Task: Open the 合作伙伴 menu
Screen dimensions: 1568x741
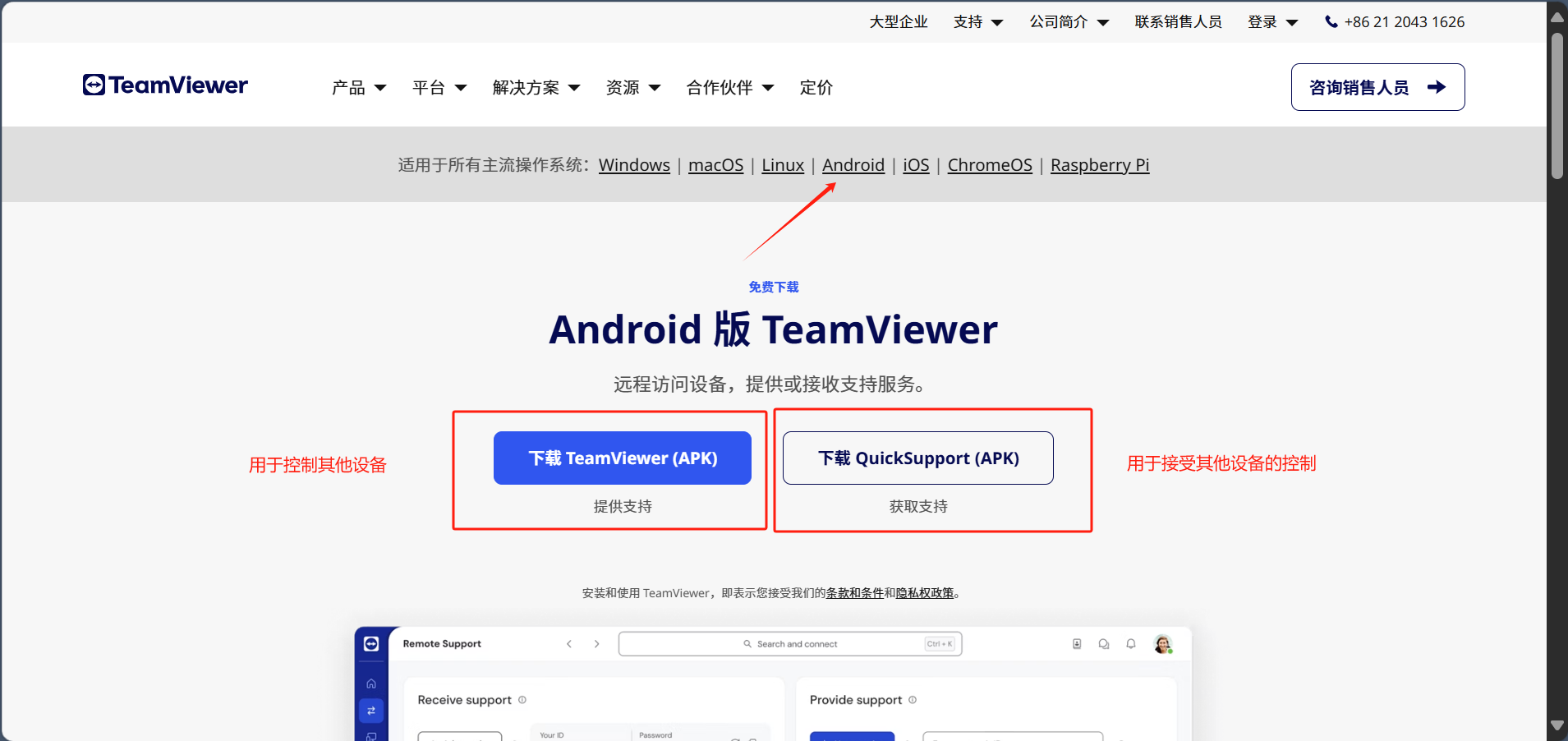Action: coord(730,88)
